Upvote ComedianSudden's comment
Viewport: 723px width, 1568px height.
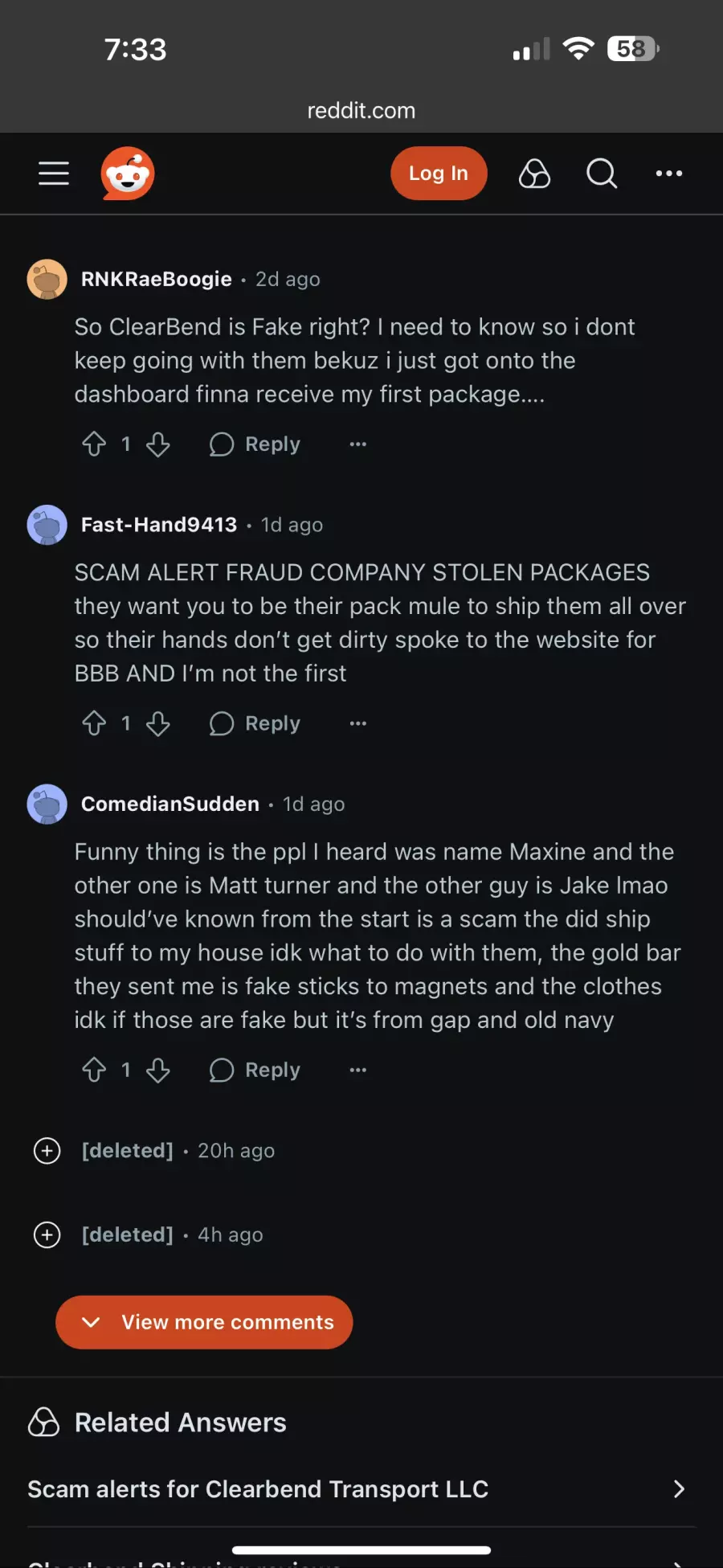click(94, 1071)
